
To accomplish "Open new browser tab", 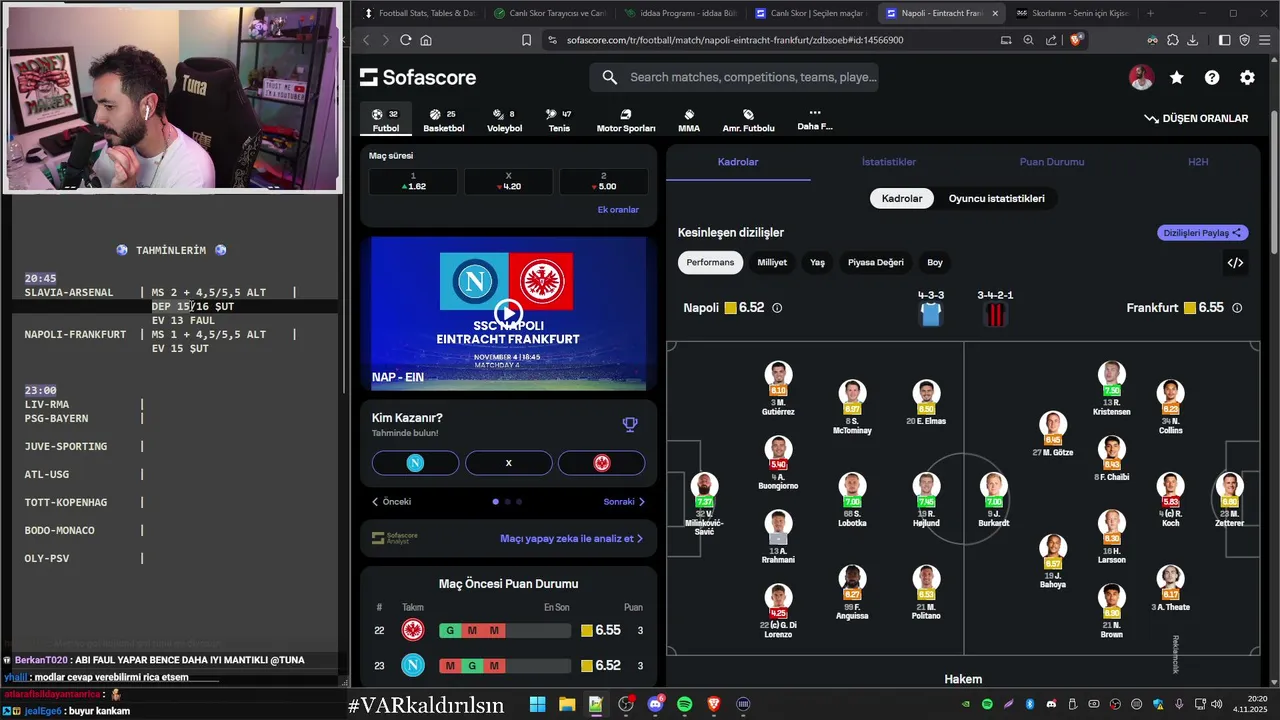I will [1150, 13].
